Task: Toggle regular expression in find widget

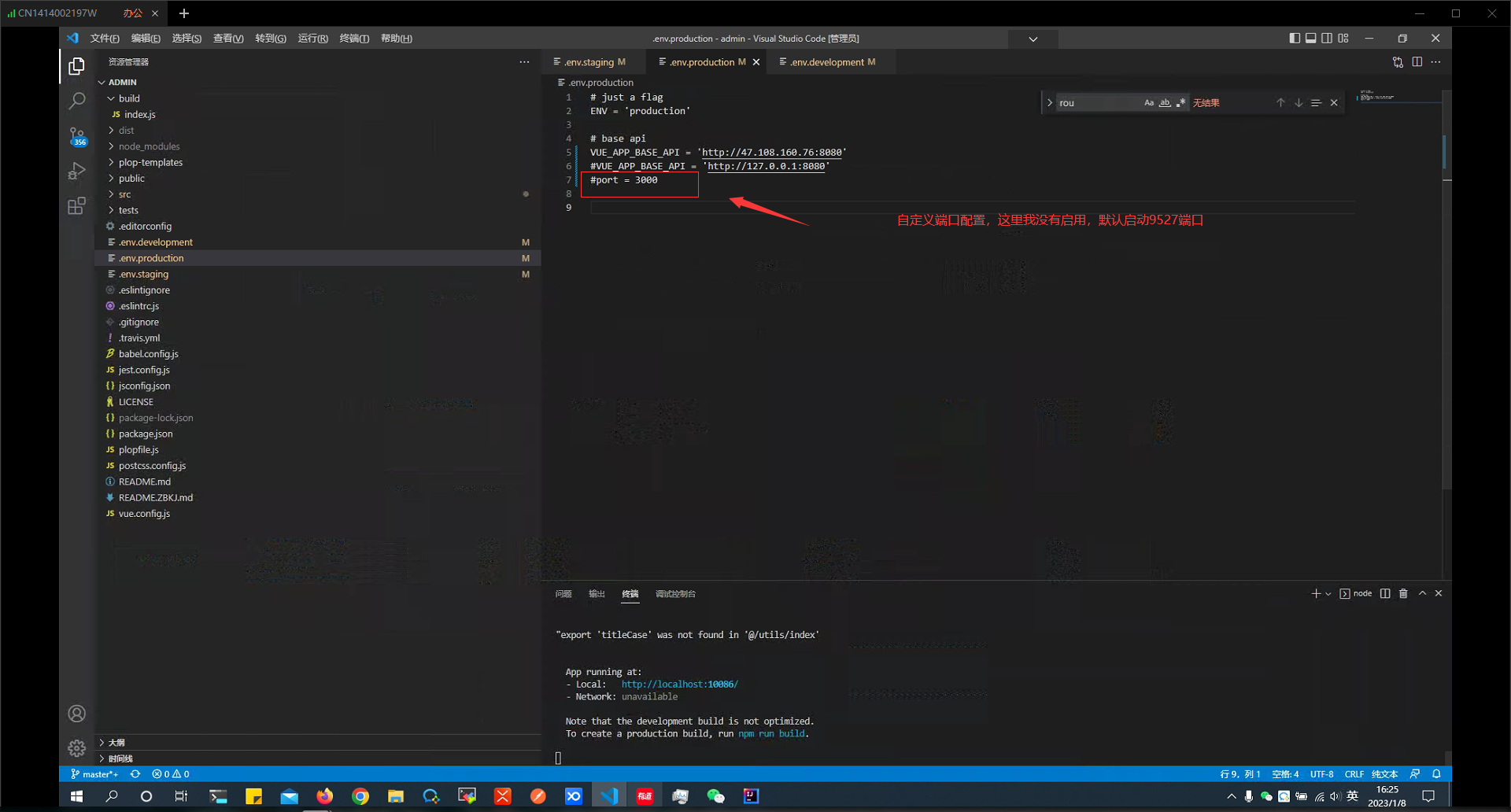Action: (1180, 103)
